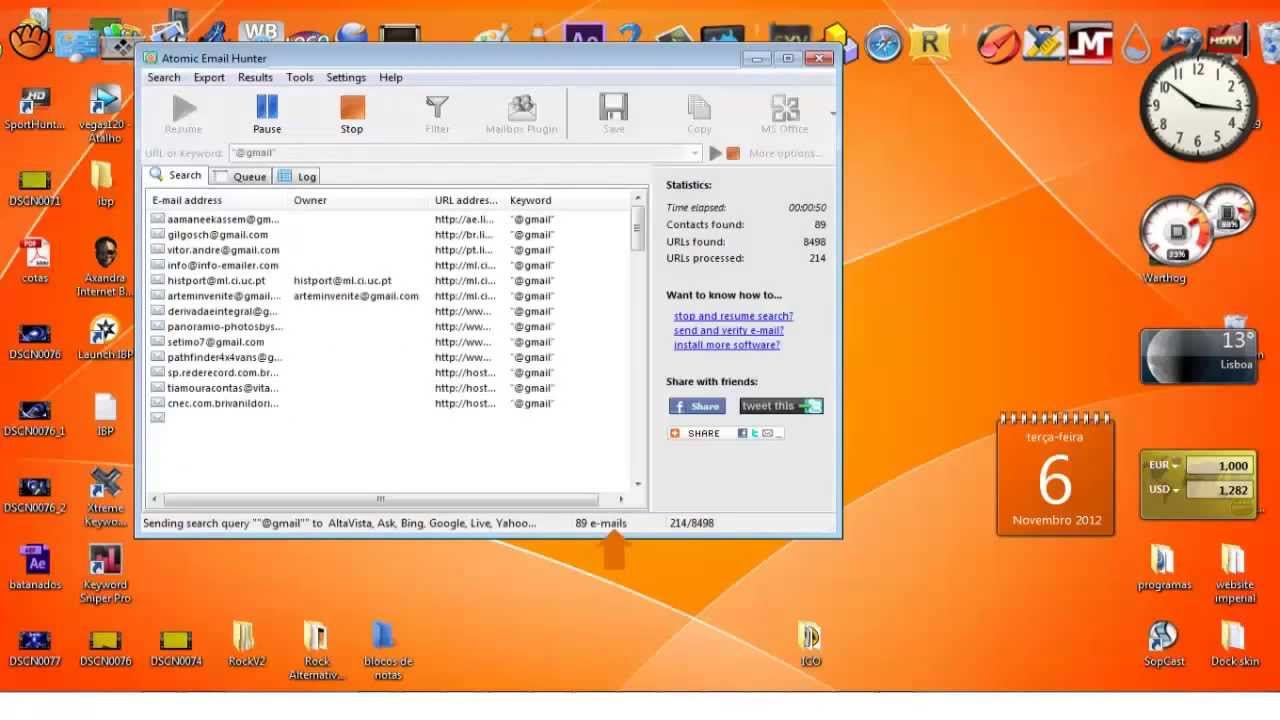
Task: Open More options link
Action: pos(785,153)
